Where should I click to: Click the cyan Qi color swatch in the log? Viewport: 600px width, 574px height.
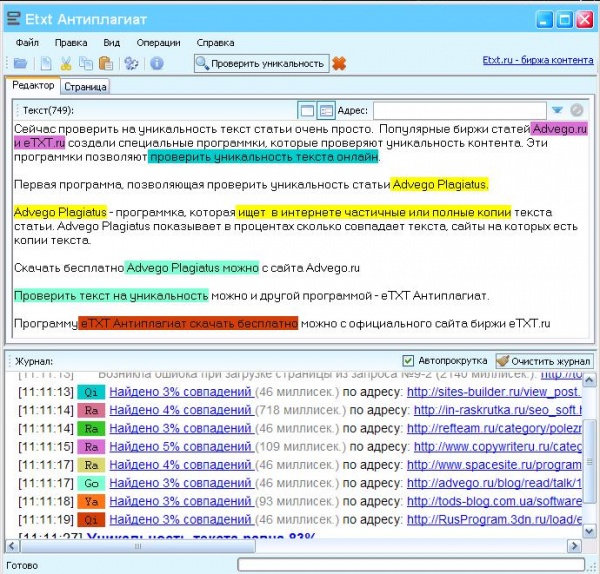[91, 392]
